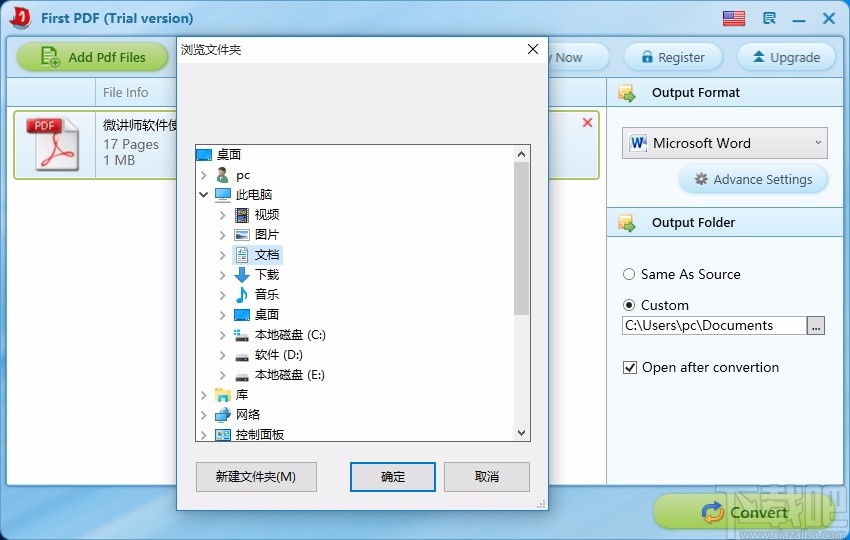Select the 本地磁盘 (E:) label
This screenshot has width=850, height=540.
[290, 375]
